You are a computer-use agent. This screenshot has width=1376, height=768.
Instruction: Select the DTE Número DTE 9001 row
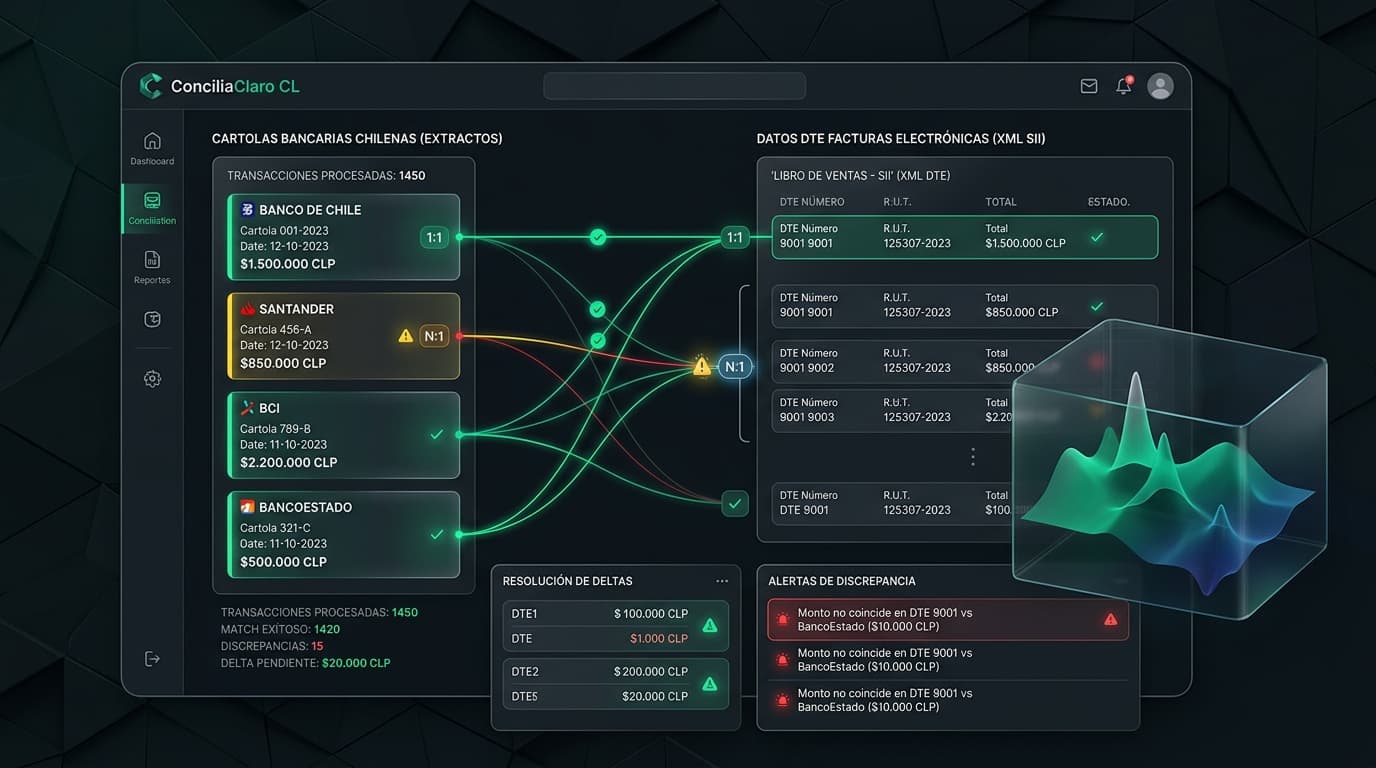[x=893, y=502]
